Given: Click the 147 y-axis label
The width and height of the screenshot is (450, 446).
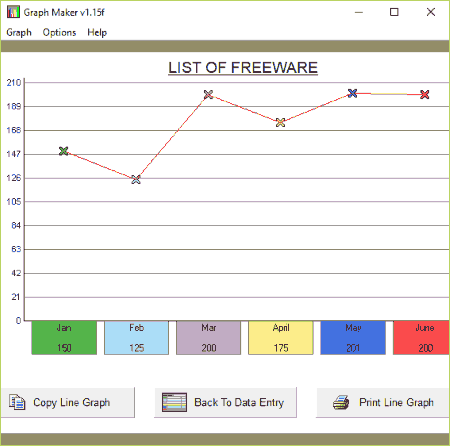Looking at the screenshot, I should (14, 154).
